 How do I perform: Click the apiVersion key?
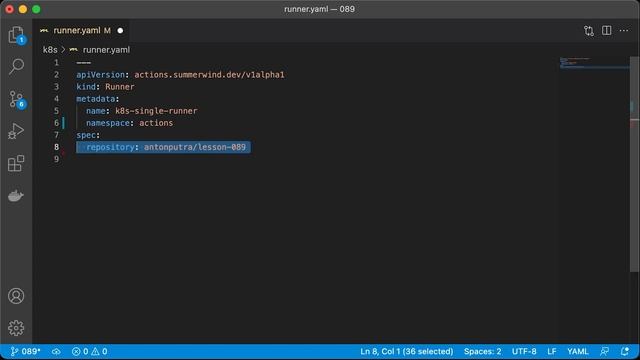coord(100,75)
